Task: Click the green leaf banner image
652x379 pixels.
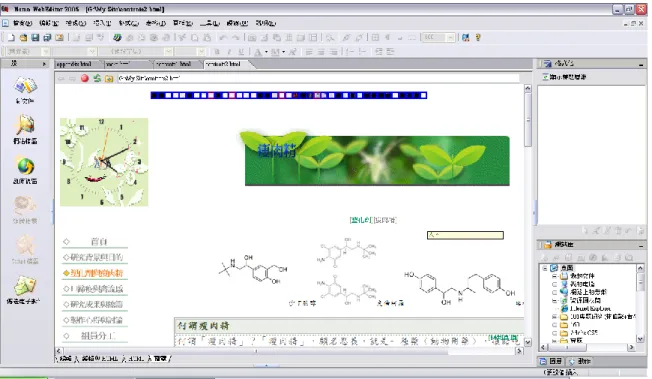Action: (376, 158)
